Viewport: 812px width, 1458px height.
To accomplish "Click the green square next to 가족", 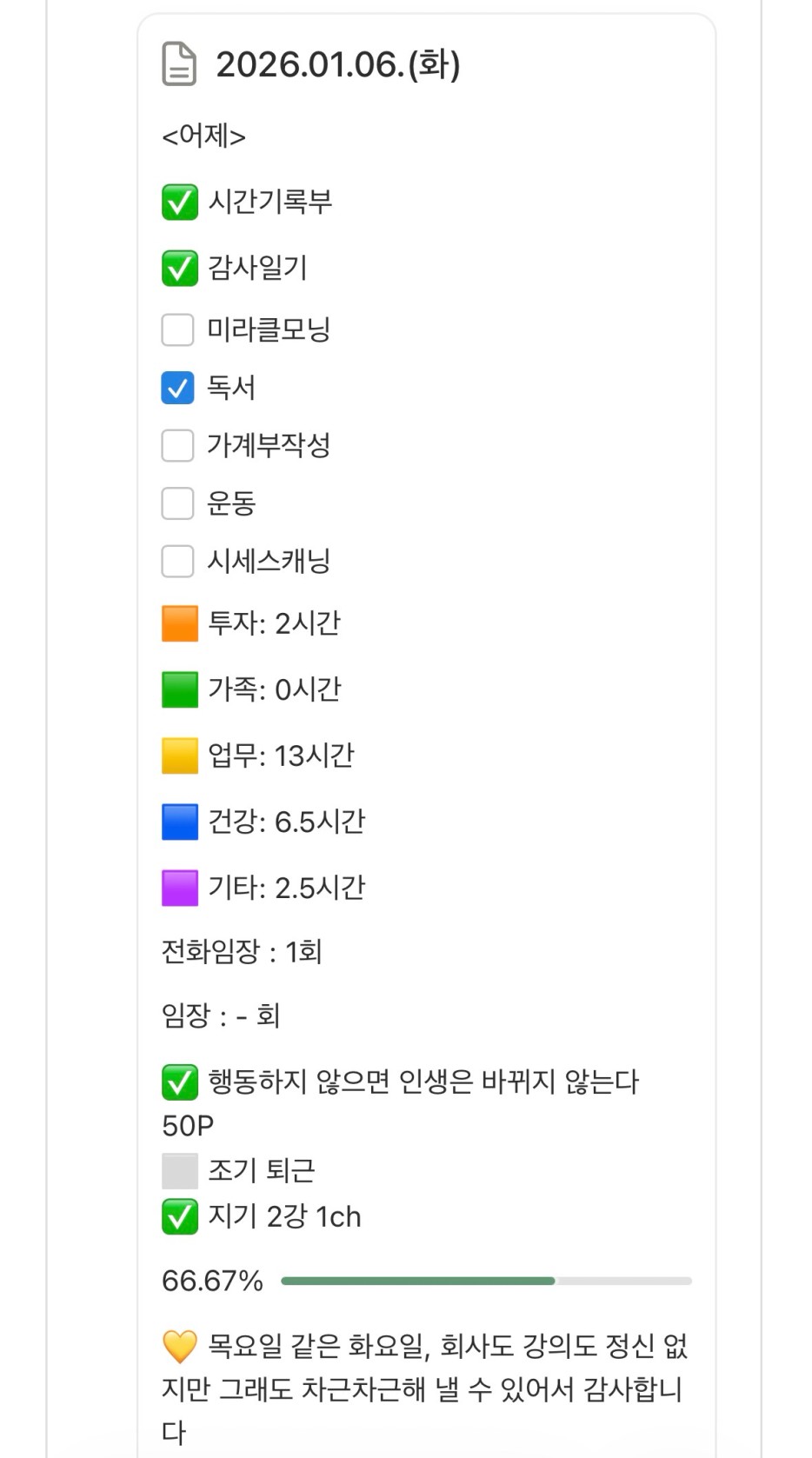I will [180, 689].
